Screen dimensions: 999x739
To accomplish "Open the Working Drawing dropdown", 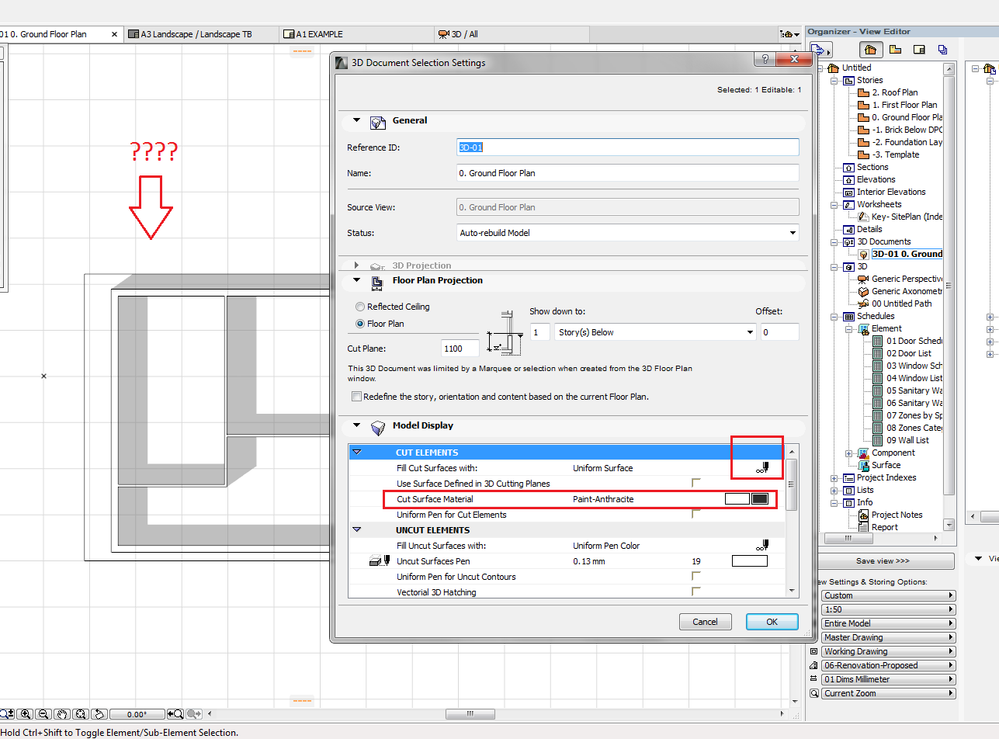I will [888, 652].
